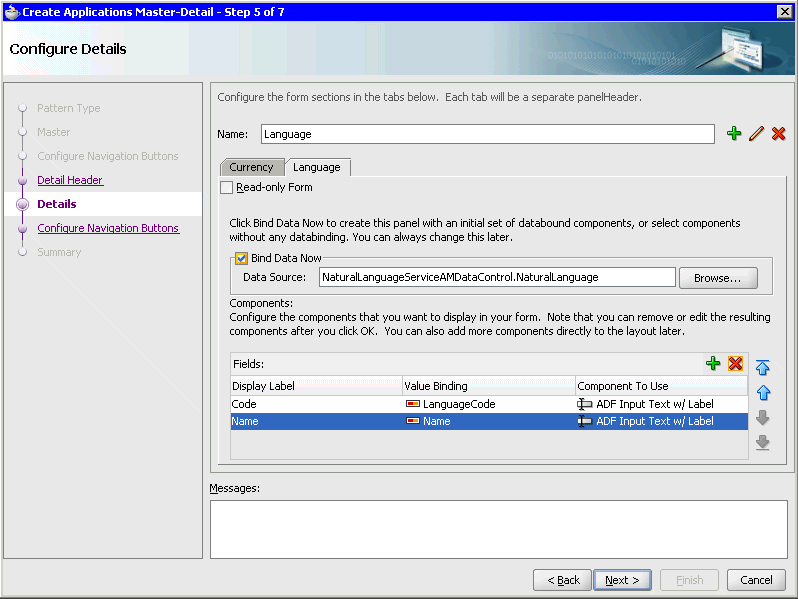Add a new form section tab
The height and width of the screenshot is (599, 798).
click(733, 134)
